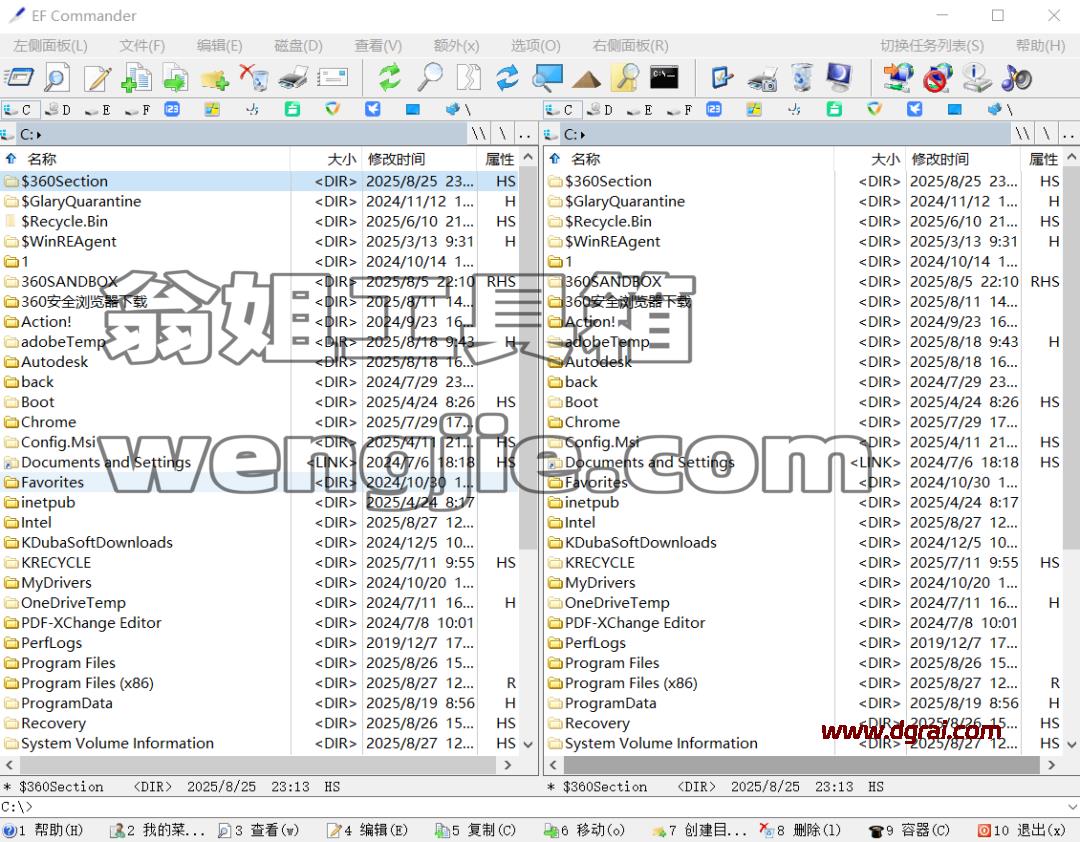This screenshot has width=1080, height=842.
Task: Open the command prompt console icon
Action: coord(664,77)
